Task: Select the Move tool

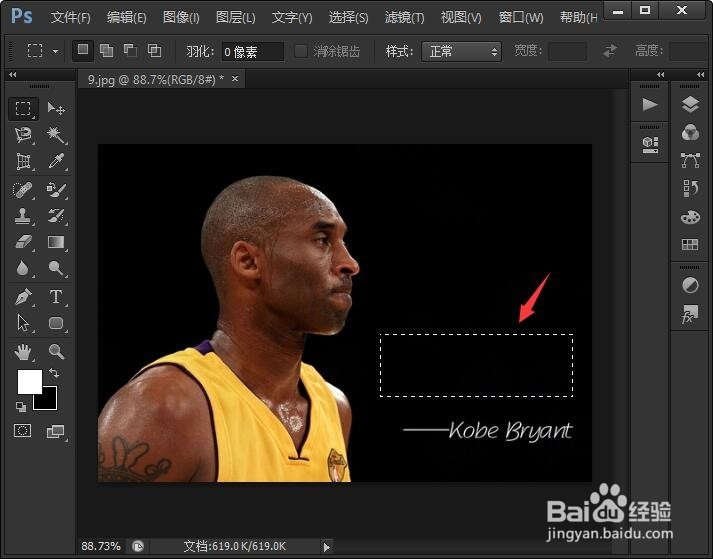Action: [56, 109]
